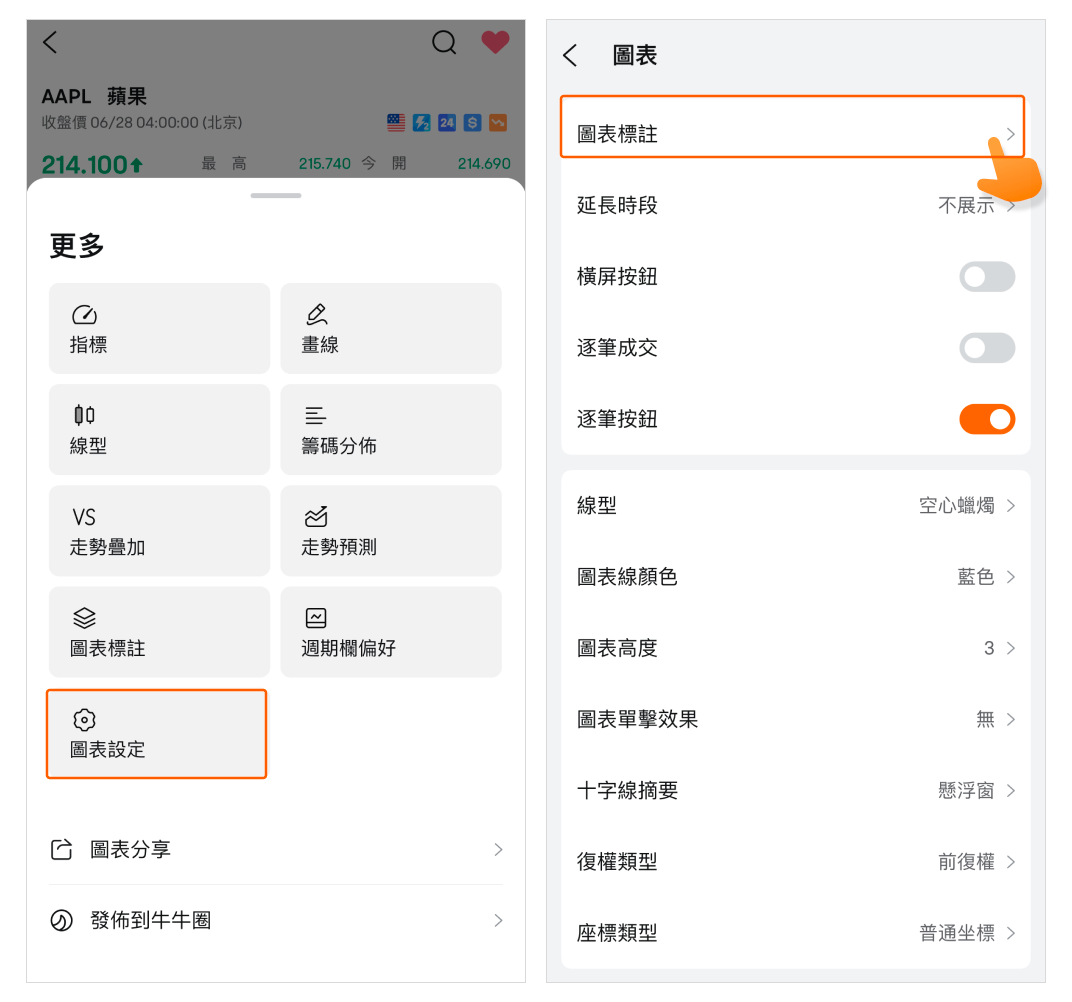Open 指標 indicators tile

click(x=159, y=328)
